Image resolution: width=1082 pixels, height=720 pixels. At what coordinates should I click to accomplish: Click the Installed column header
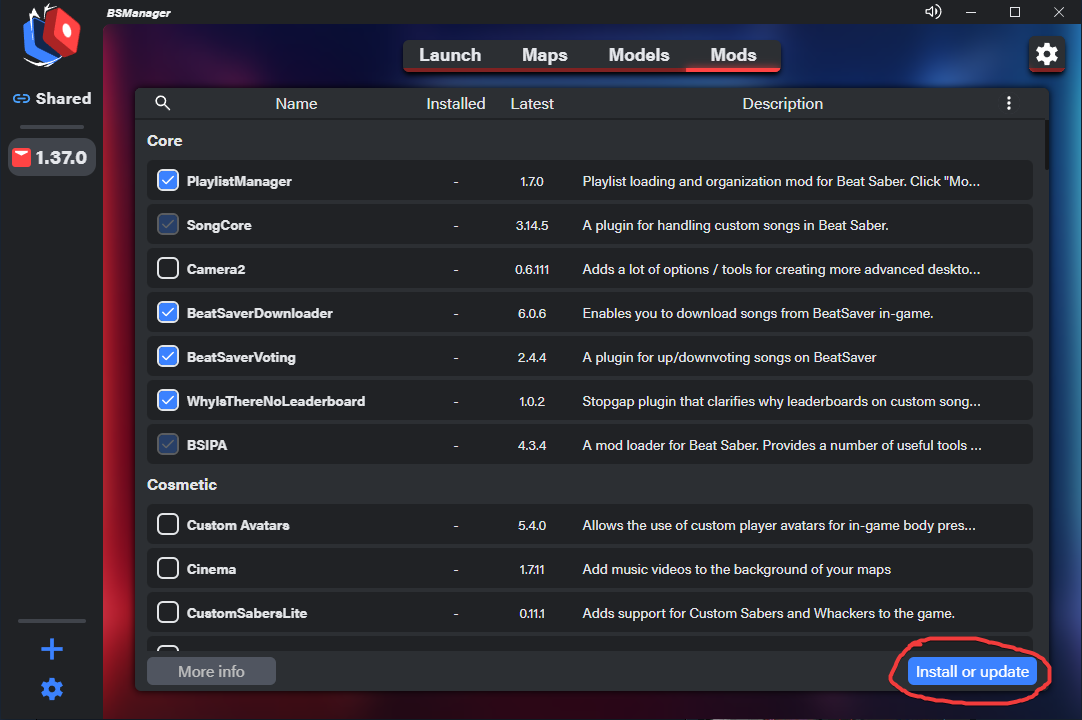(455, 104)
